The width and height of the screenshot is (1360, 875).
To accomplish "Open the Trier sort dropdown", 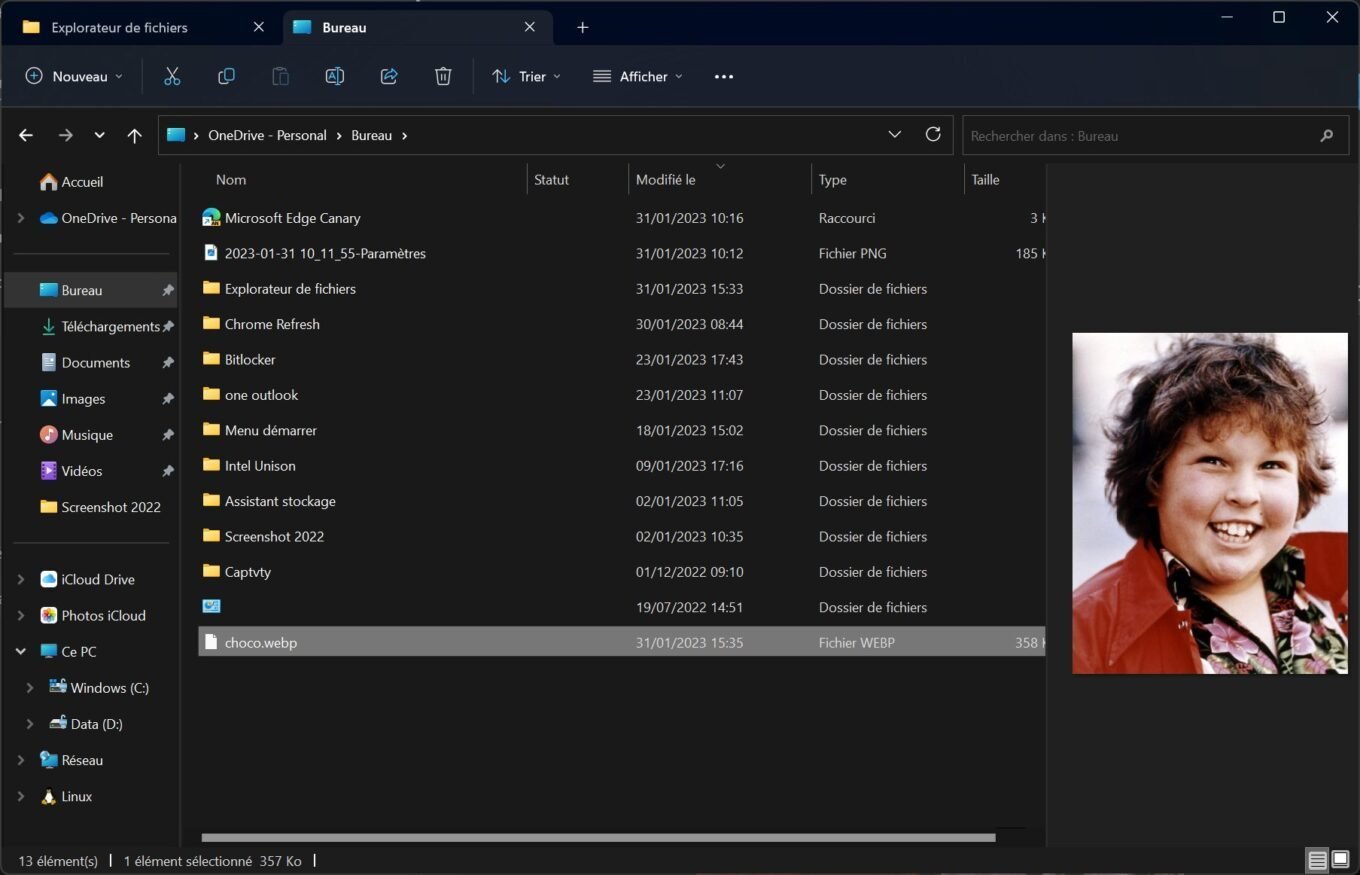I will (x=526, y=76).
